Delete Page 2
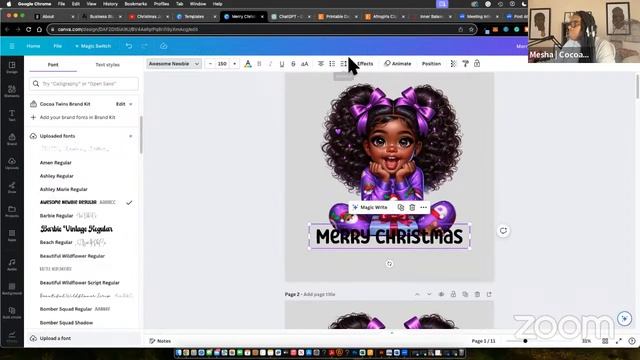640x360 pixels. 477,294
